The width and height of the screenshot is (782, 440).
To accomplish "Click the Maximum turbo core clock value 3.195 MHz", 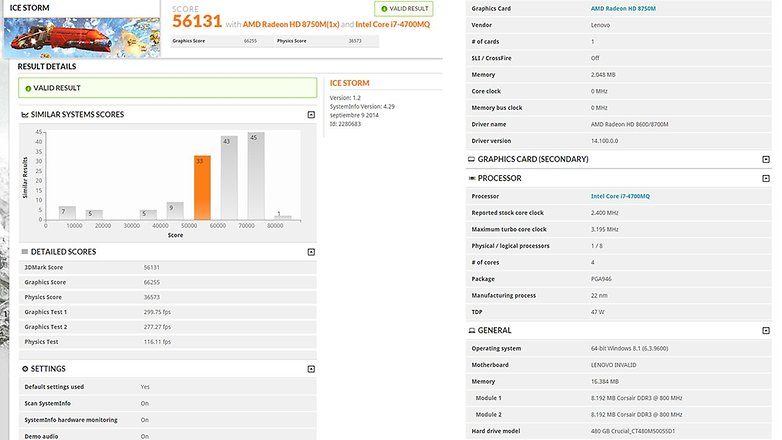I will (604, 229).
